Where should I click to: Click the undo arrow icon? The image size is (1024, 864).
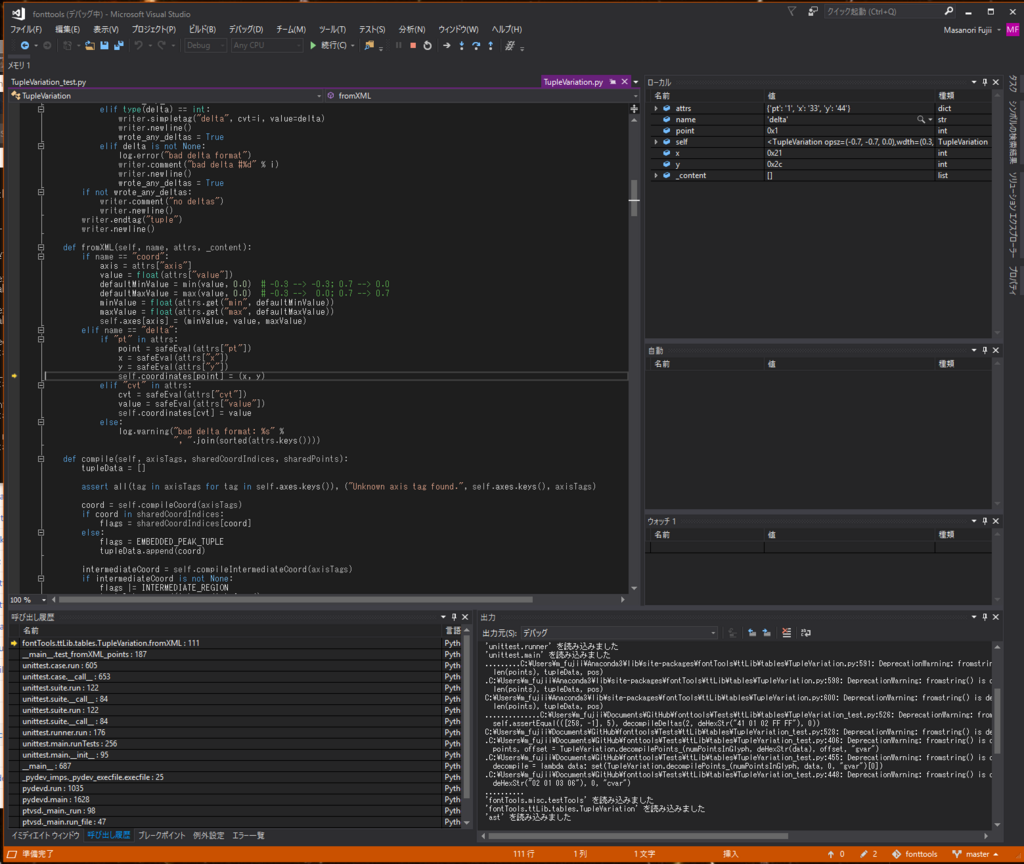tap(138, 46)
